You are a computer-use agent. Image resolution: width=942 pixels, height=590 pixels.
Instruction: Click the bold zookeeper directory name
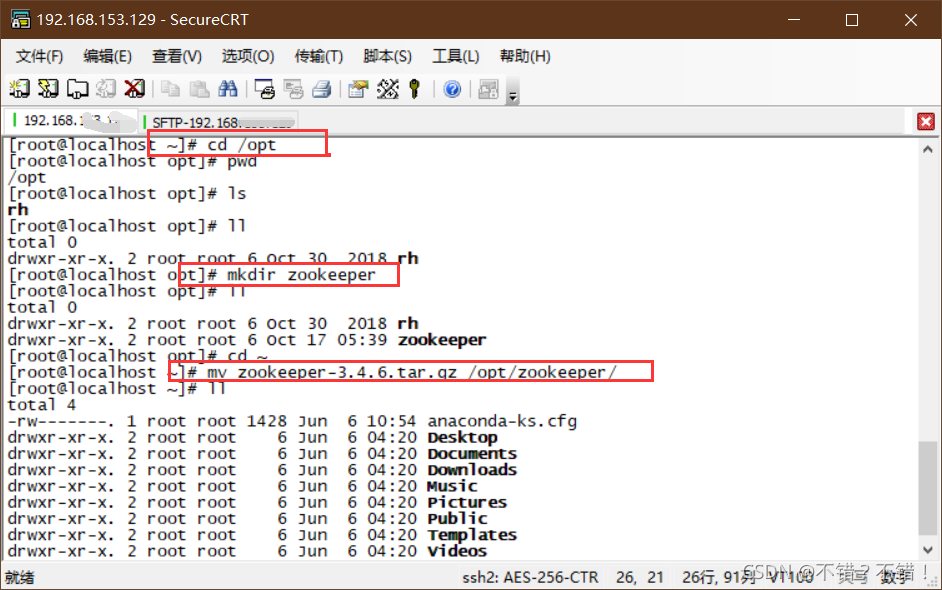(442, 340)
